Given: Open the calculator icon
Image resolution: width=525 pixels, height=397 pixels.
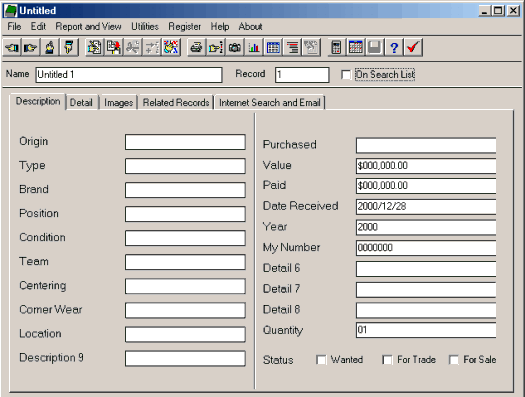Looking at the screenshot, I should [336, 48].
